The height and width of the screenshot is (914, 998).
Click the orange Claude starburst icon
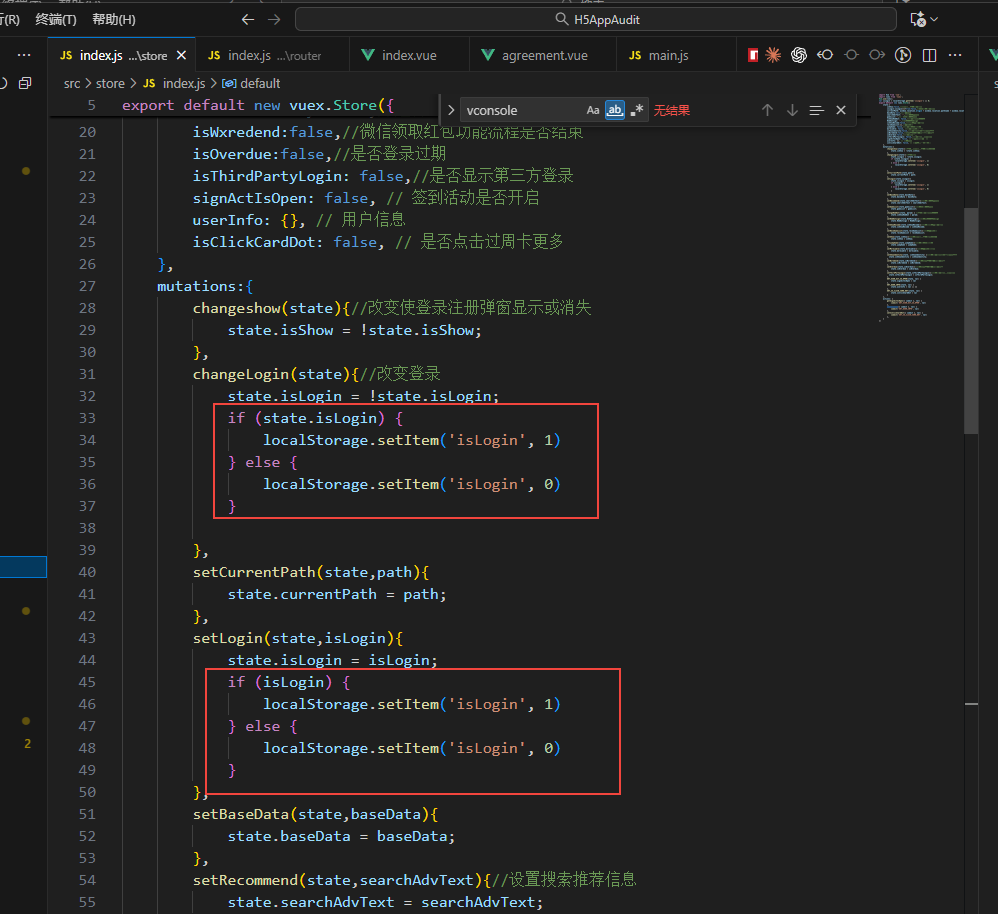click(773, 55)
